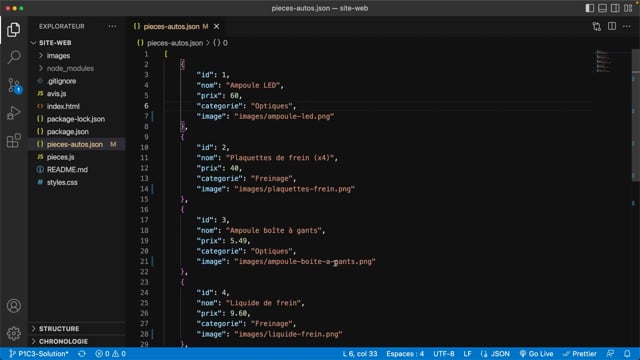Change indentation via Espaces : 4
This screenshot has height=360, width=640.
[405, 354]
